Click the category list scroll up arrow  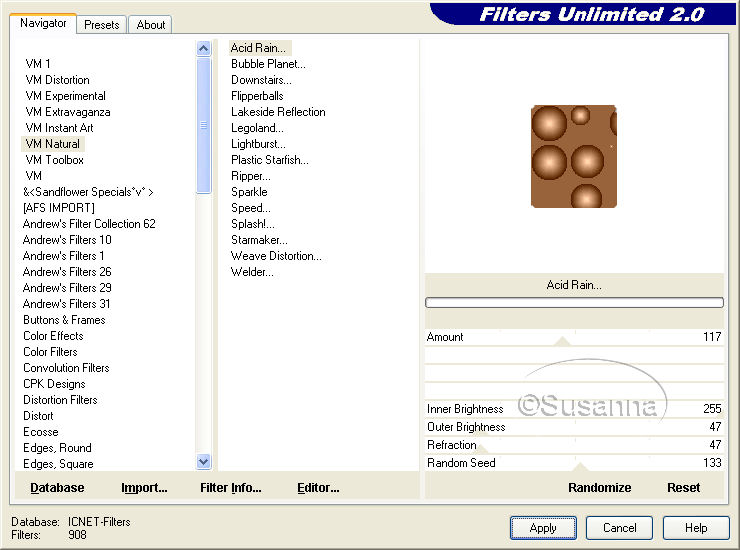click(x=204, y=48)
